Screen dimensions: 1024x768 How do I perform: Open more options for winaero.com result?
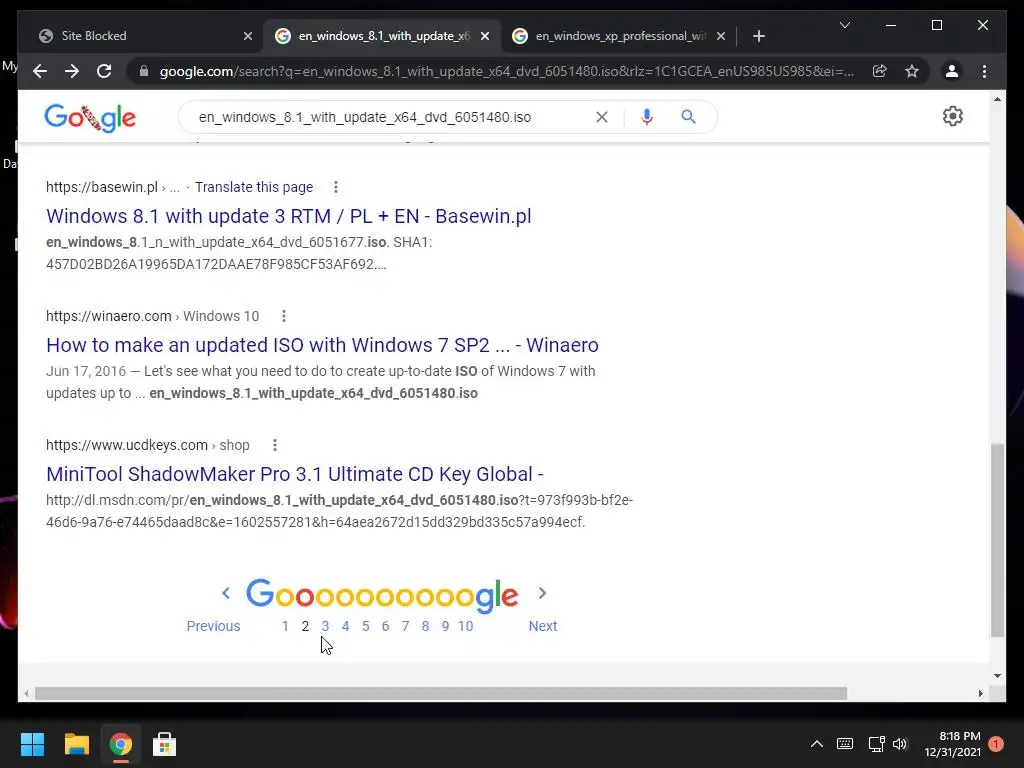point(283,316)
